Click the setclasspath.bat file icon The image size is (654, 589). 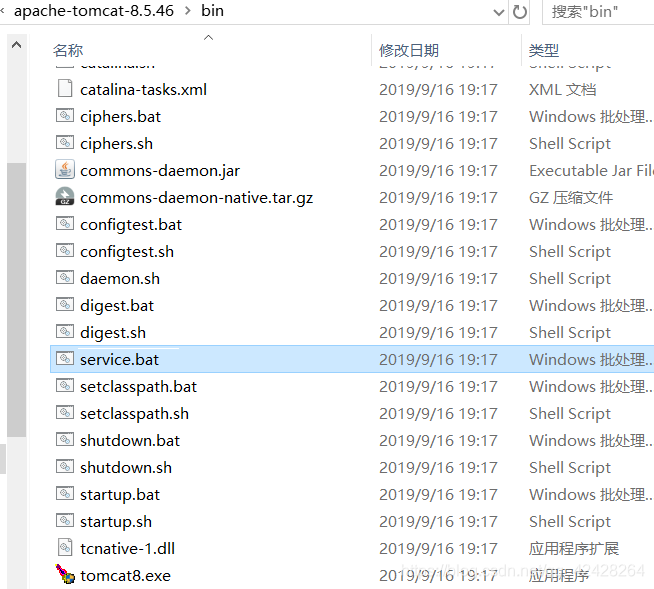[x=65, y=385]
